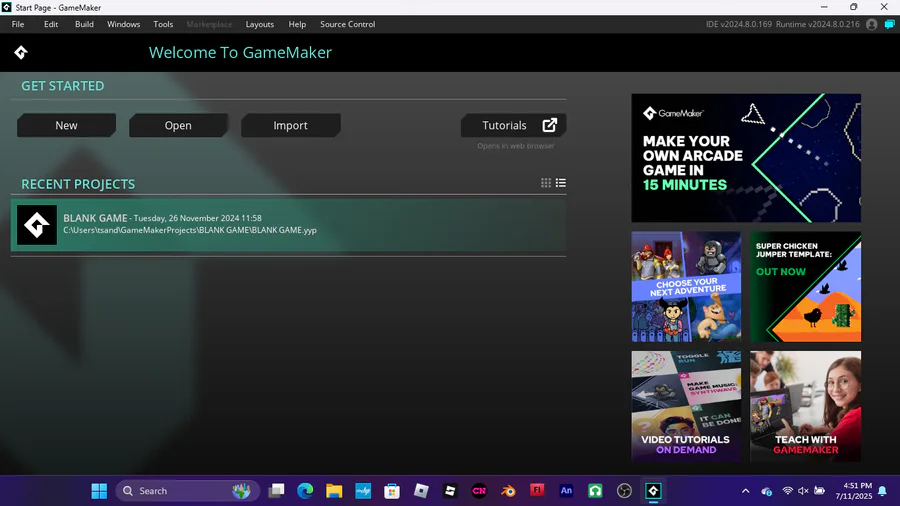The image size is (900, 506).
Task: Open the BLANK GAME.yyp project path
Action: pyautogui.click(x=190, y=230)
